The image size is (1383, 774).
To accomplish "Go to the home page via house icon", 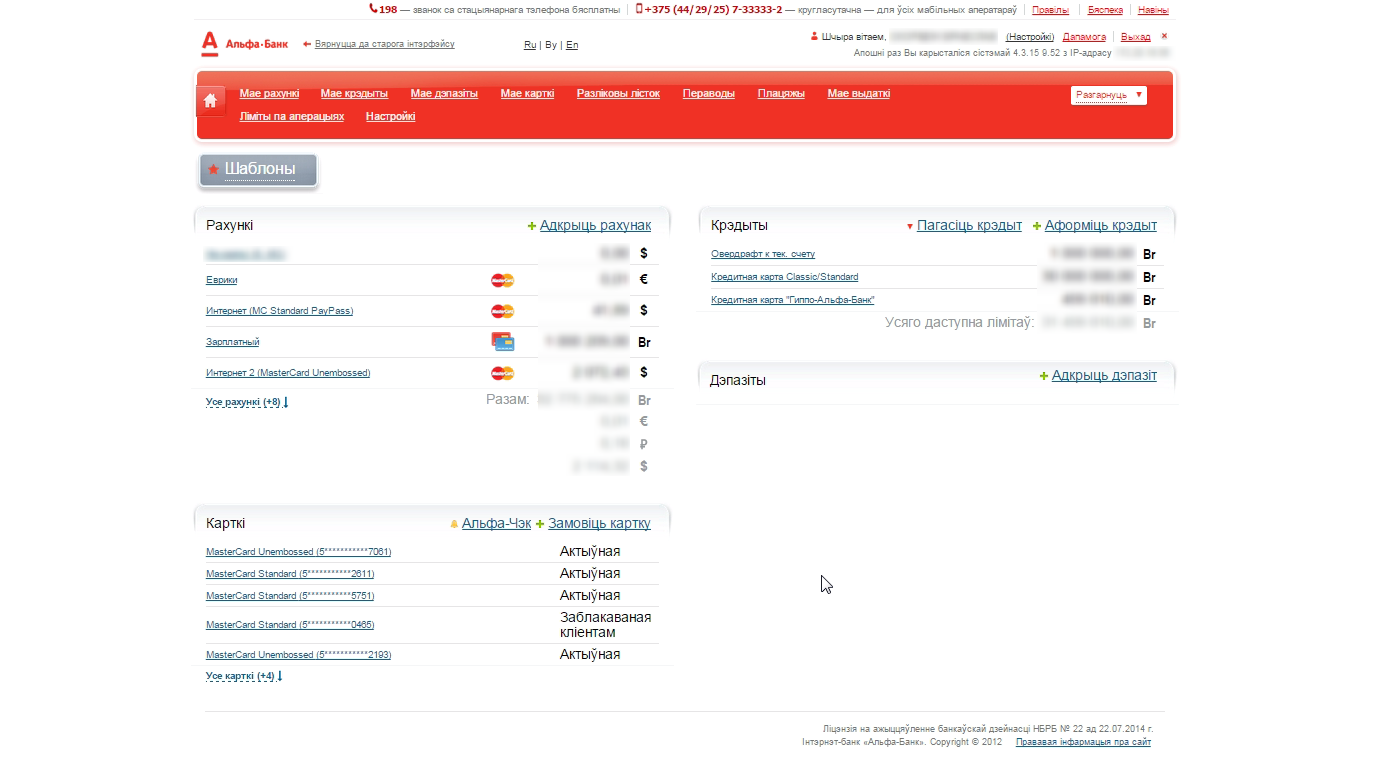I will tap(210, 100).
